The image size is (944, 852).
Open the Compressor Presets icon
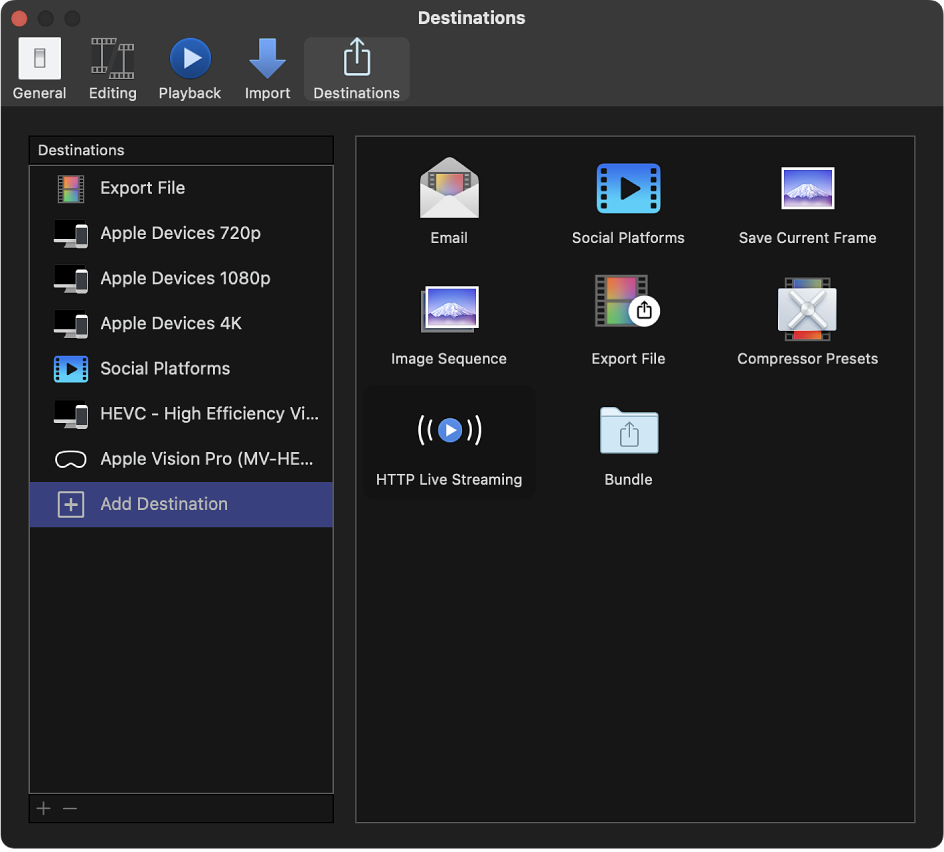click(x=806, y=309)
